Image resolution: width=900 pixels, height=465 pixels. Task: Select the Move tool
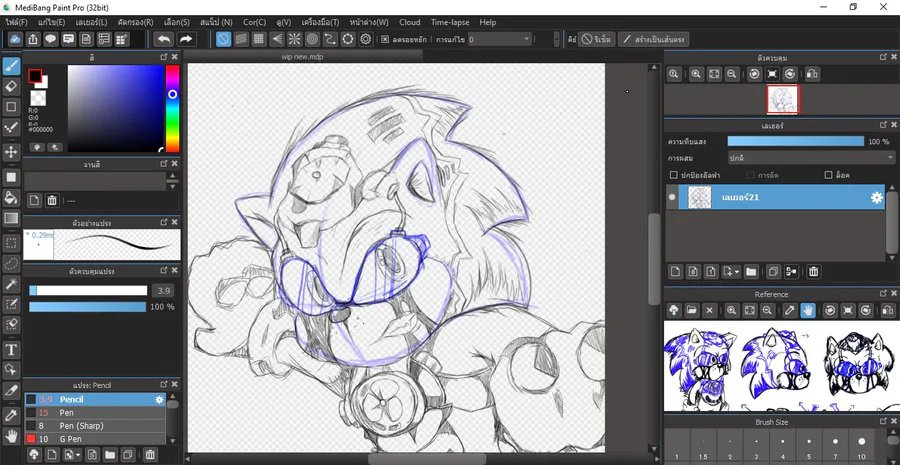(11, 152)
